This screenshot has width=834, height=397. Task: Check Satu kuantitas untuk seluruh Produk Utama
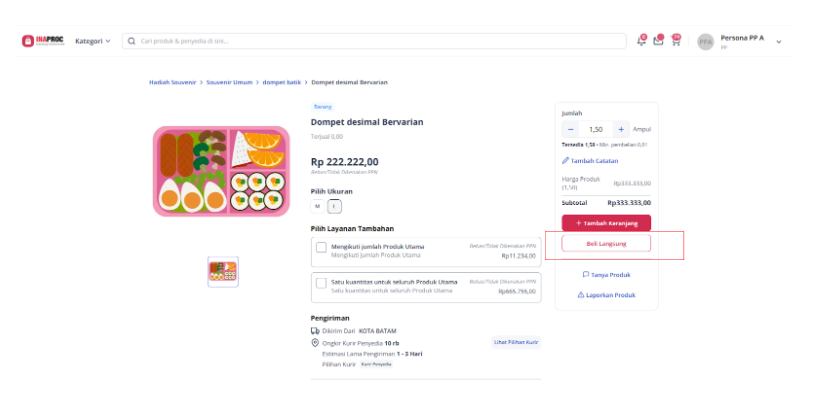tap(321, 283)
